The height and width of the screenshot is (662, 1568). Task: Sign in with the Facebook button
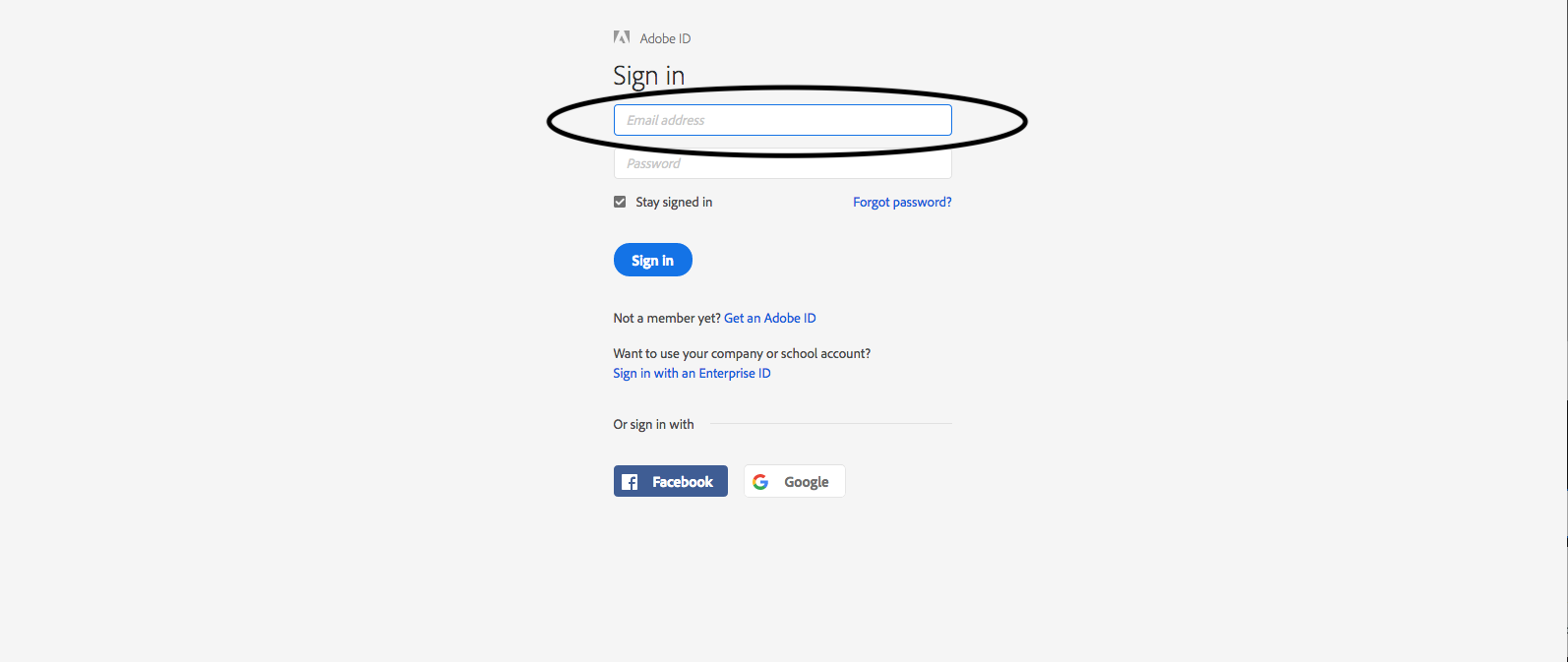[671, 482]
